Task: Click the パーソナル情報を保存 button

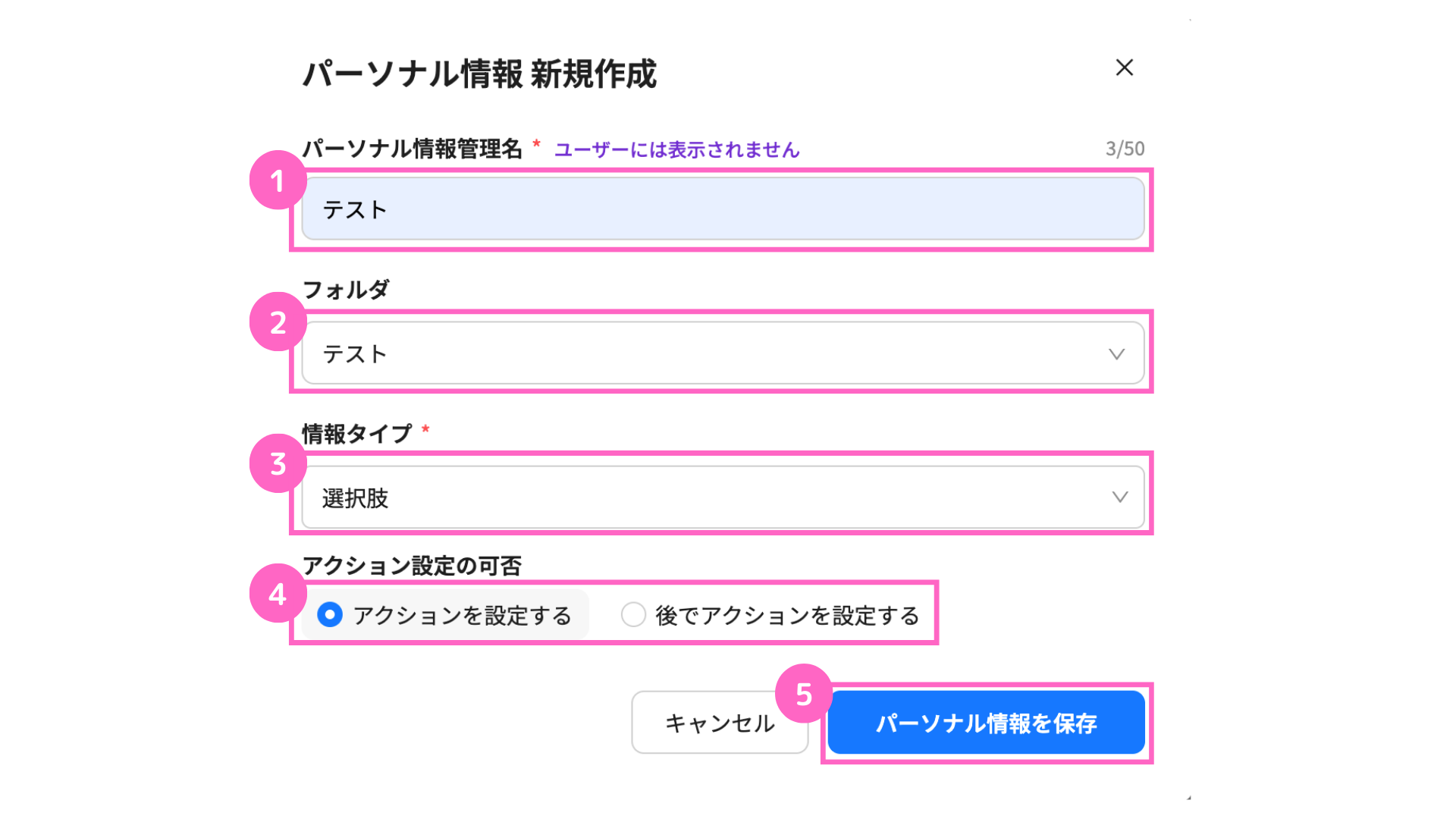Action: [986, 723]
